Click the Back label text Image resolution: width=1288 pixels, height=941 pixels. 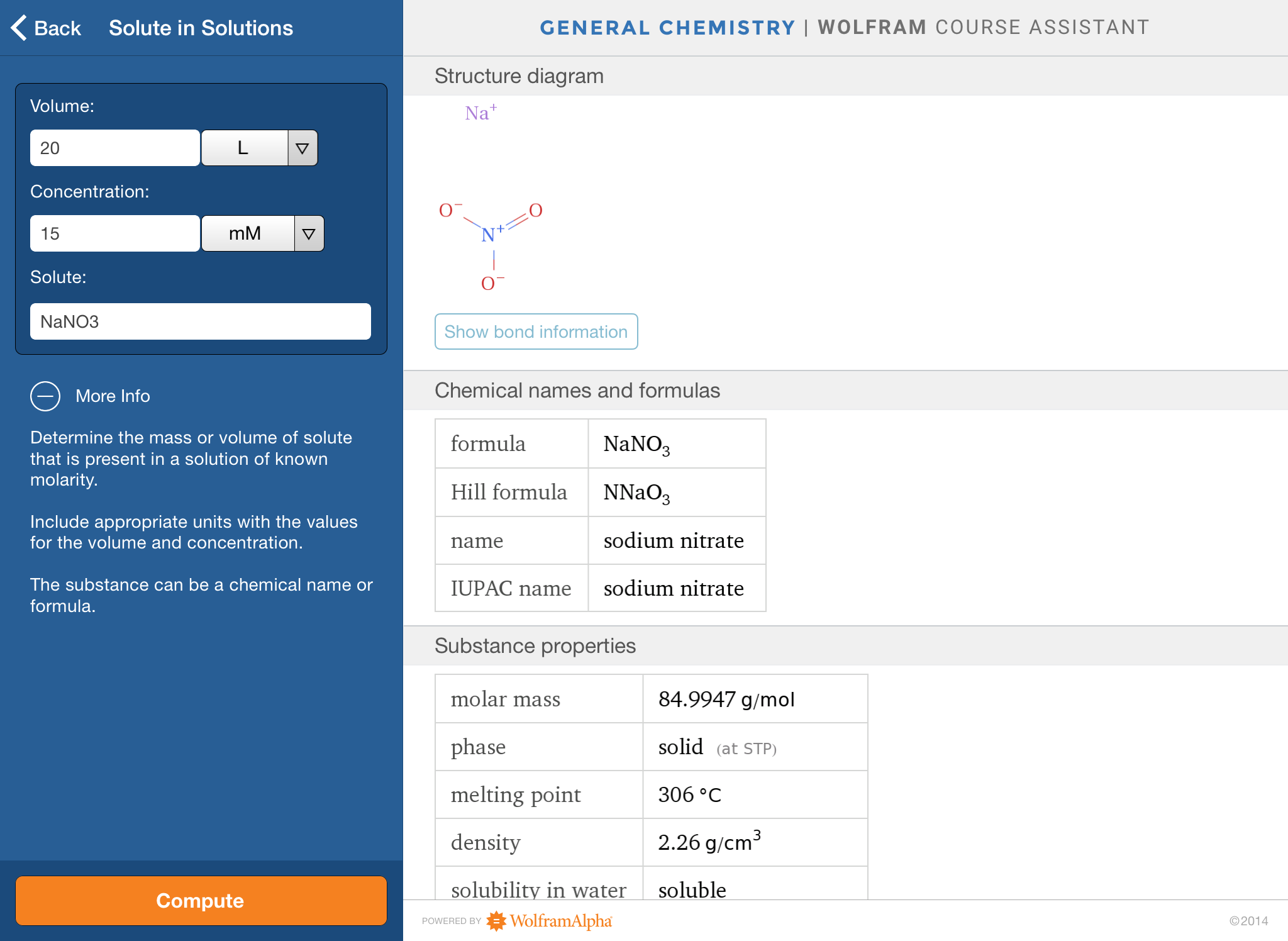point(57,28)
